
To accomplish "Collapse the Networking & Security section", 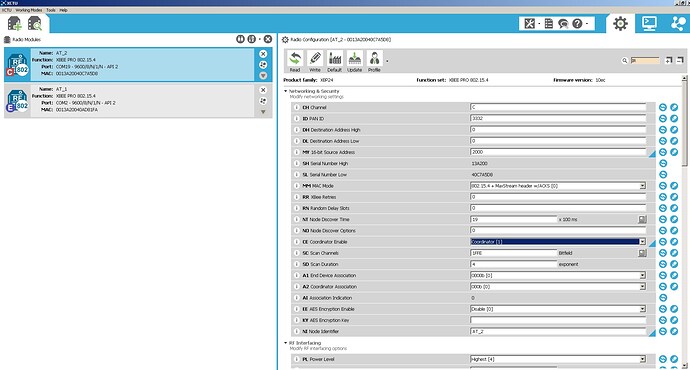I will 286,91.
